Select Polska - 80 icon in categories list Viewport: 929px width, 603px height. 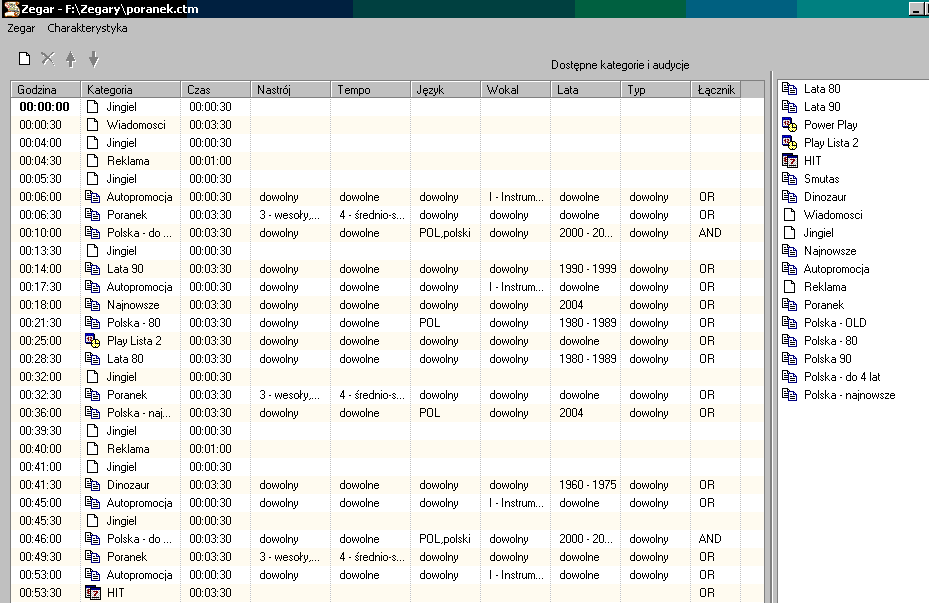pyautogui.click(x=789, y=341)
